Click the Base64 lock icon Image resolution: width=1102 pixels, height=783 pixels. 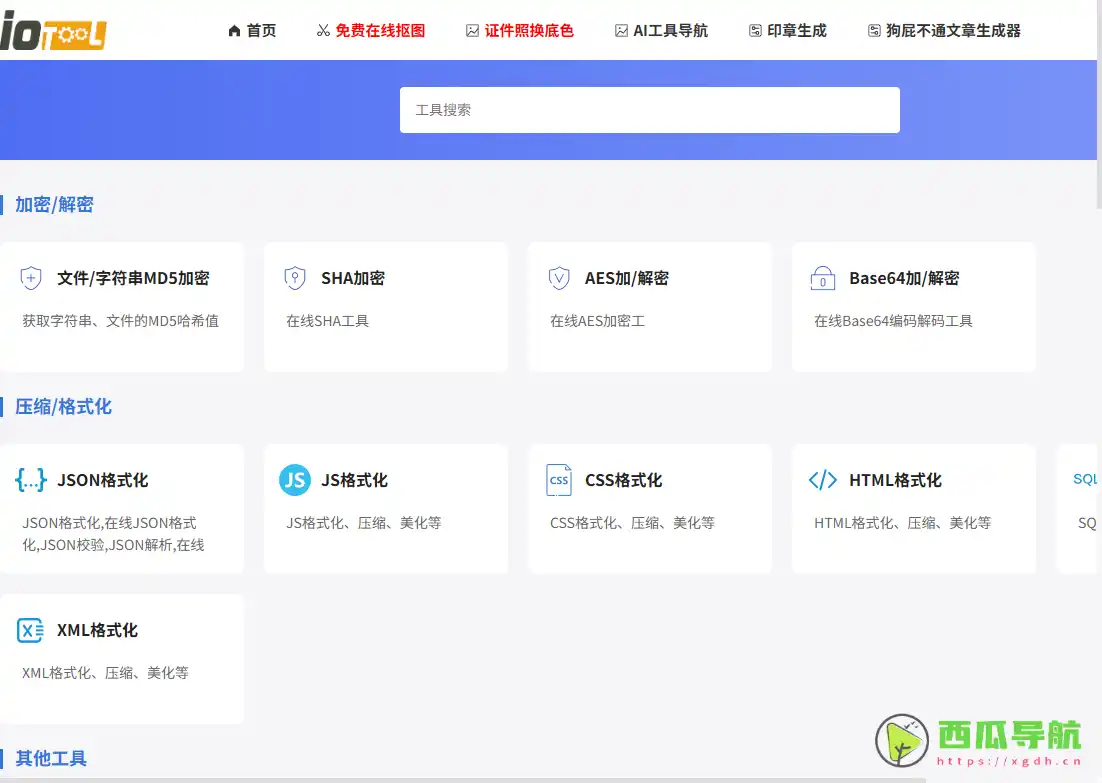coord(823,278)
